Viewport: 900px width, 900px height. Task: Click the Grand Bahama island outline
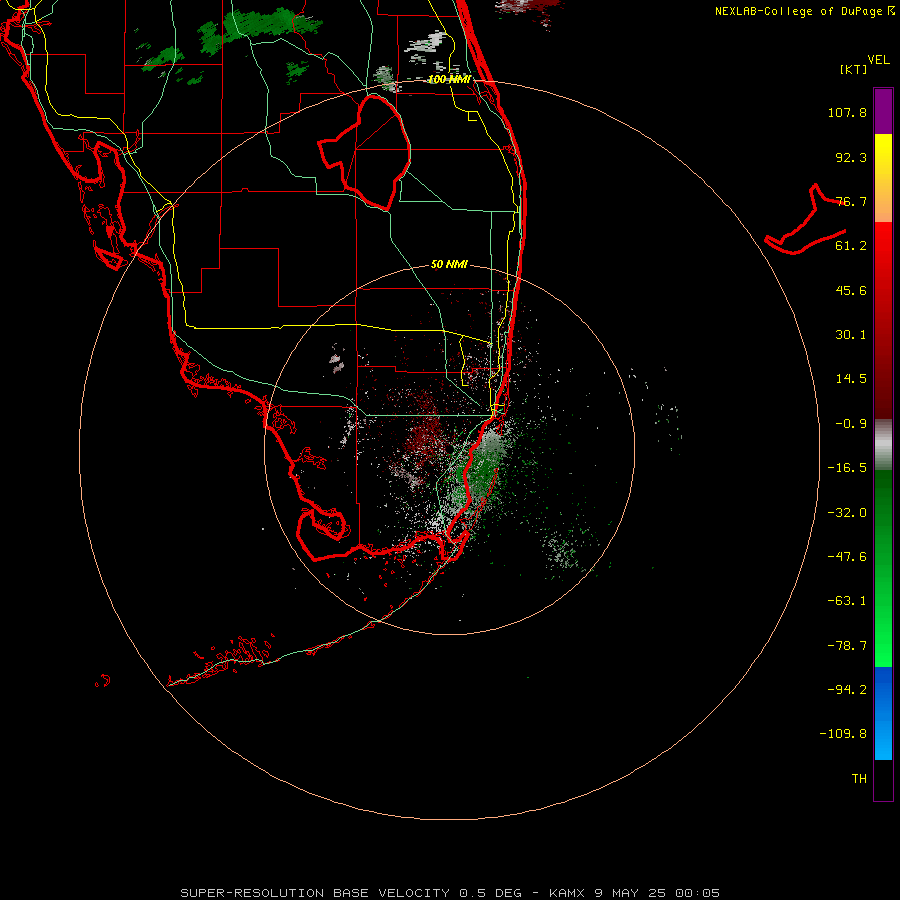pos(805,220)
